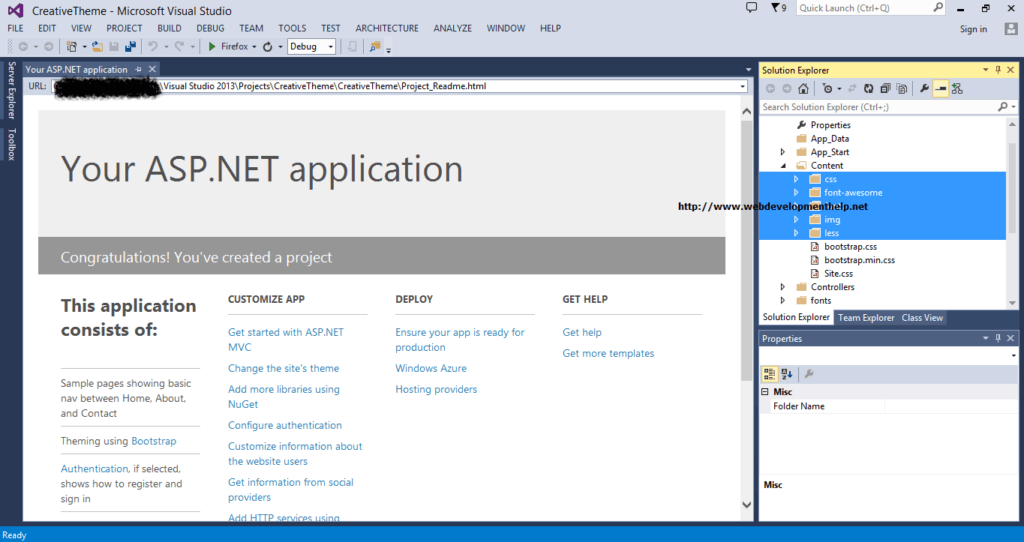Screen dimensions: 1024x542
Task: Click the Bootstrap link under Theming
Action: (153, 441)
